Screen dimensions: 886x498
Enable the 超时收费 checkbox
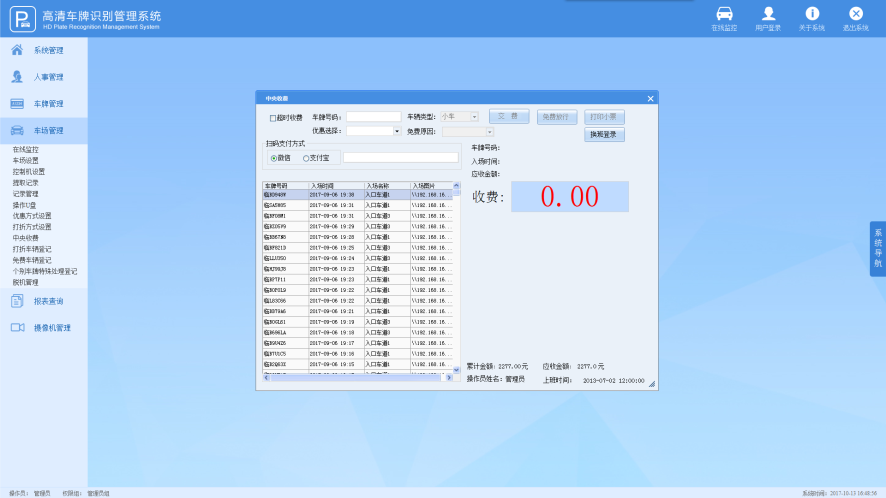[273, 118]
